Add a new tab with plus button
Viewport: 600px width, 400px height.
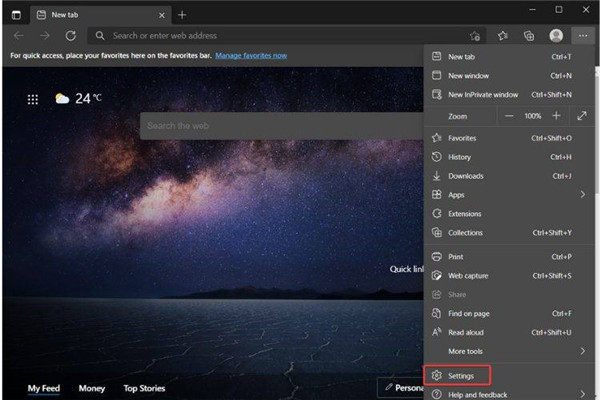(x=182, y=15)
